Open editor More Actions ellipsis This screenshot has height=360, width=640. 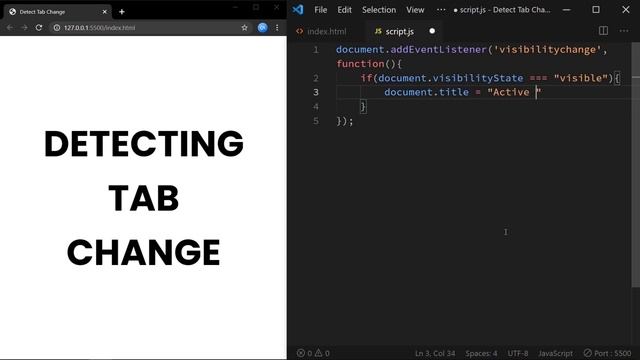click(624, 31)
